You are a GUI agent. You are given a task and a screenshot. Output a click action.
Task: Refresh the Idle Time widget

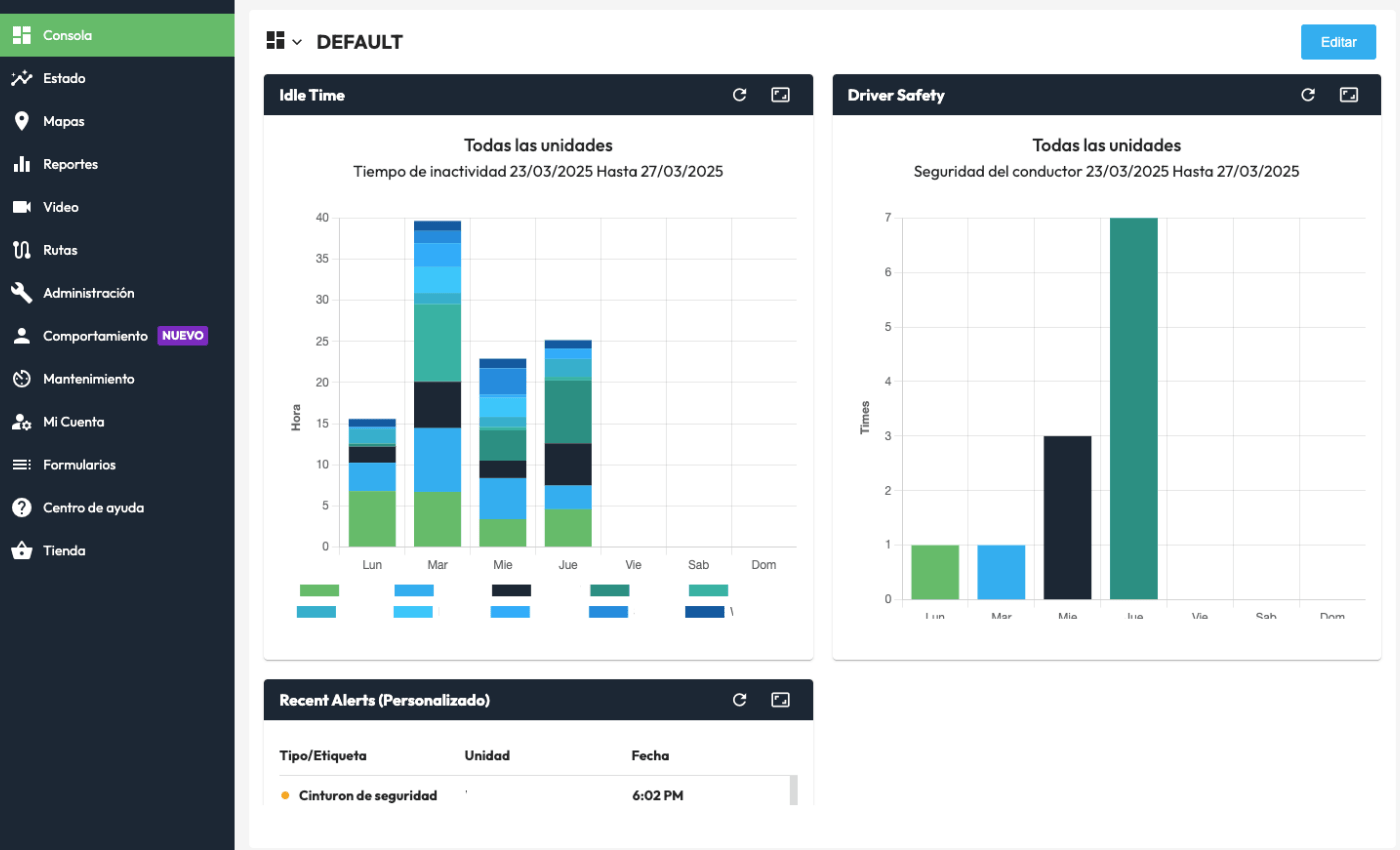click(740, 95)
